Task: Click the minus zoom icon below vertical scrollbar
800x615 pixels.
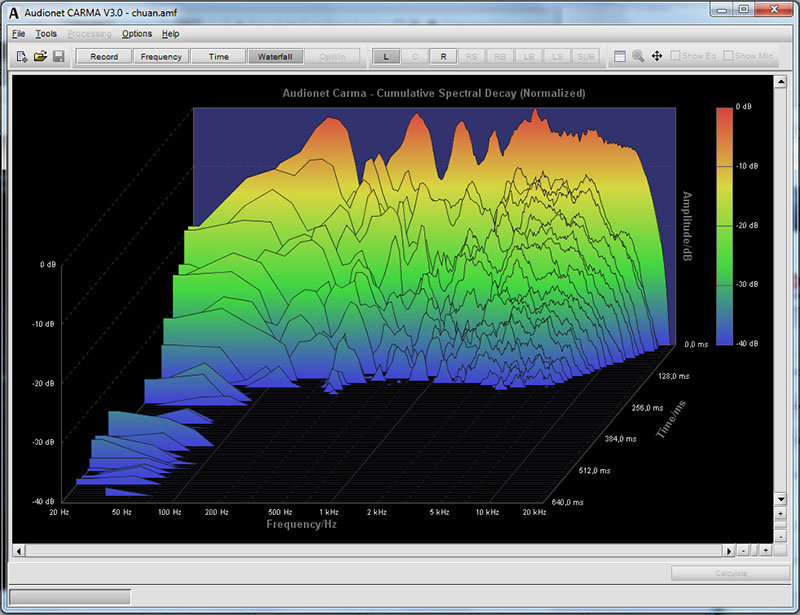Action: [780, 536]
